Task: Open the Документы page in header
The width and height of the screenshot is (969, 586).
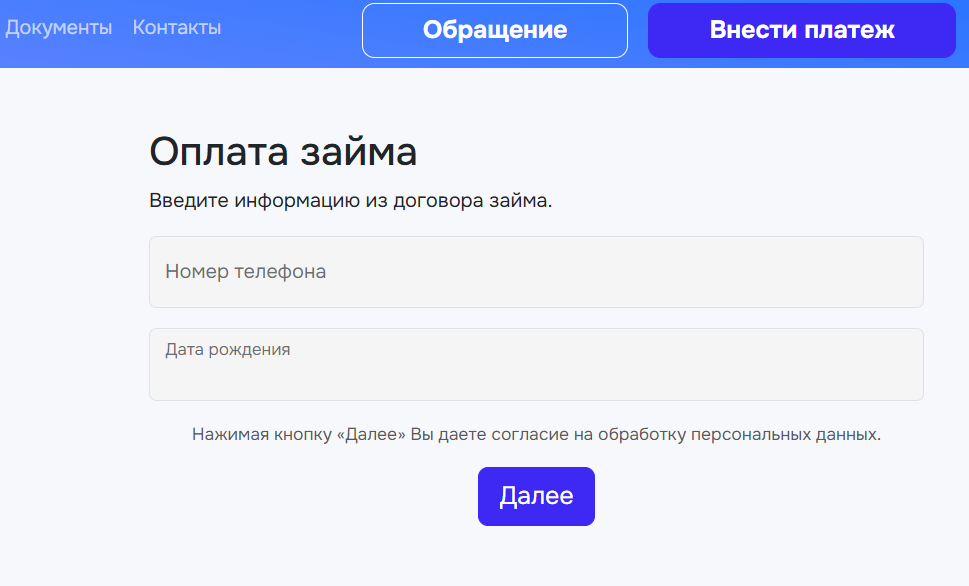Action: (59, 28)
